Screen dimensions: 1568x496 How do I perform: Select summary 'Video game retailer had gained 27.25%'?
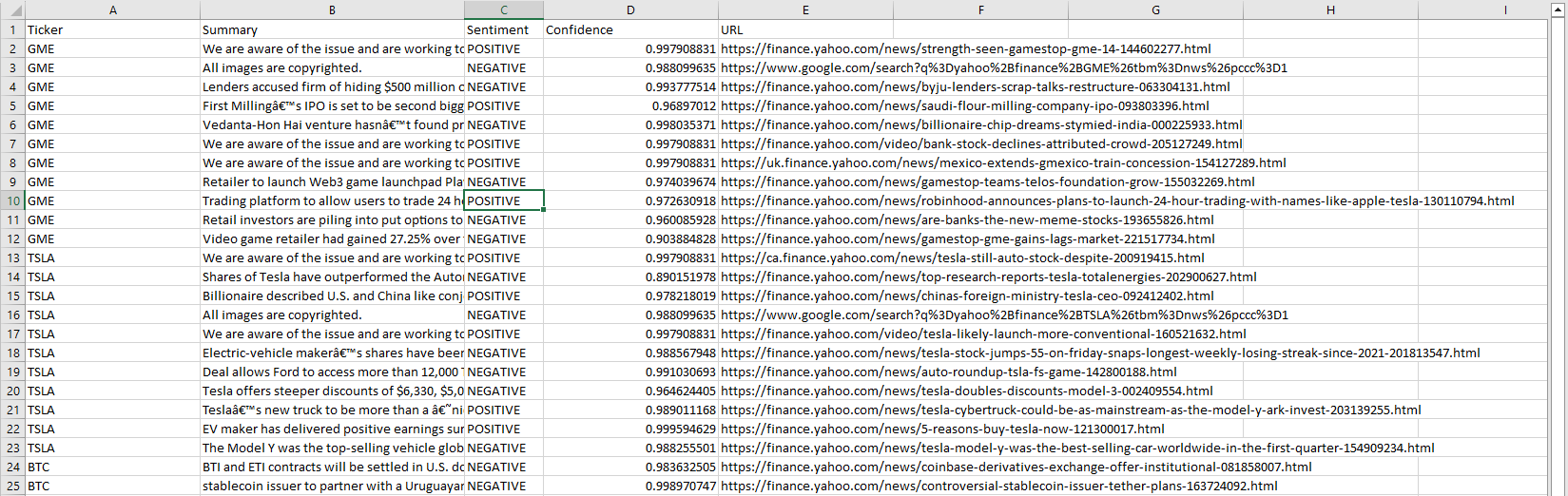332,238
